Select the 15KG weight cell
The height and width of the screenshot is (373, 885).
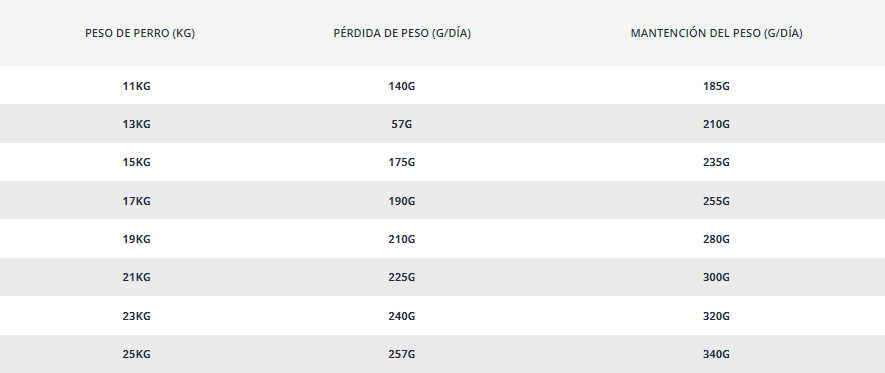point(137,163)
